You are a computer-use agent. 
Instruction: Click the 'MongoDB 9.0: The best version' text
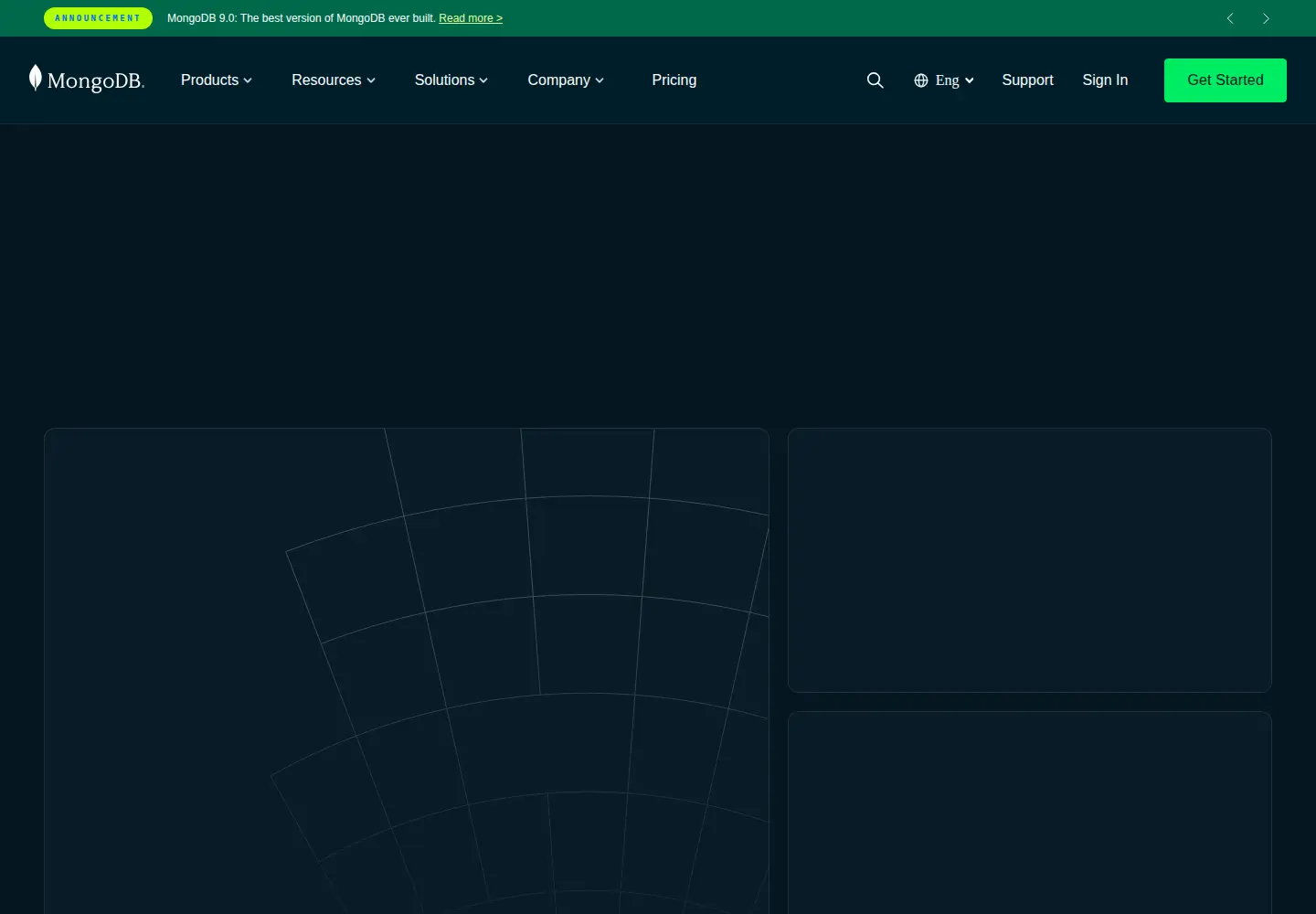[302, 18]
